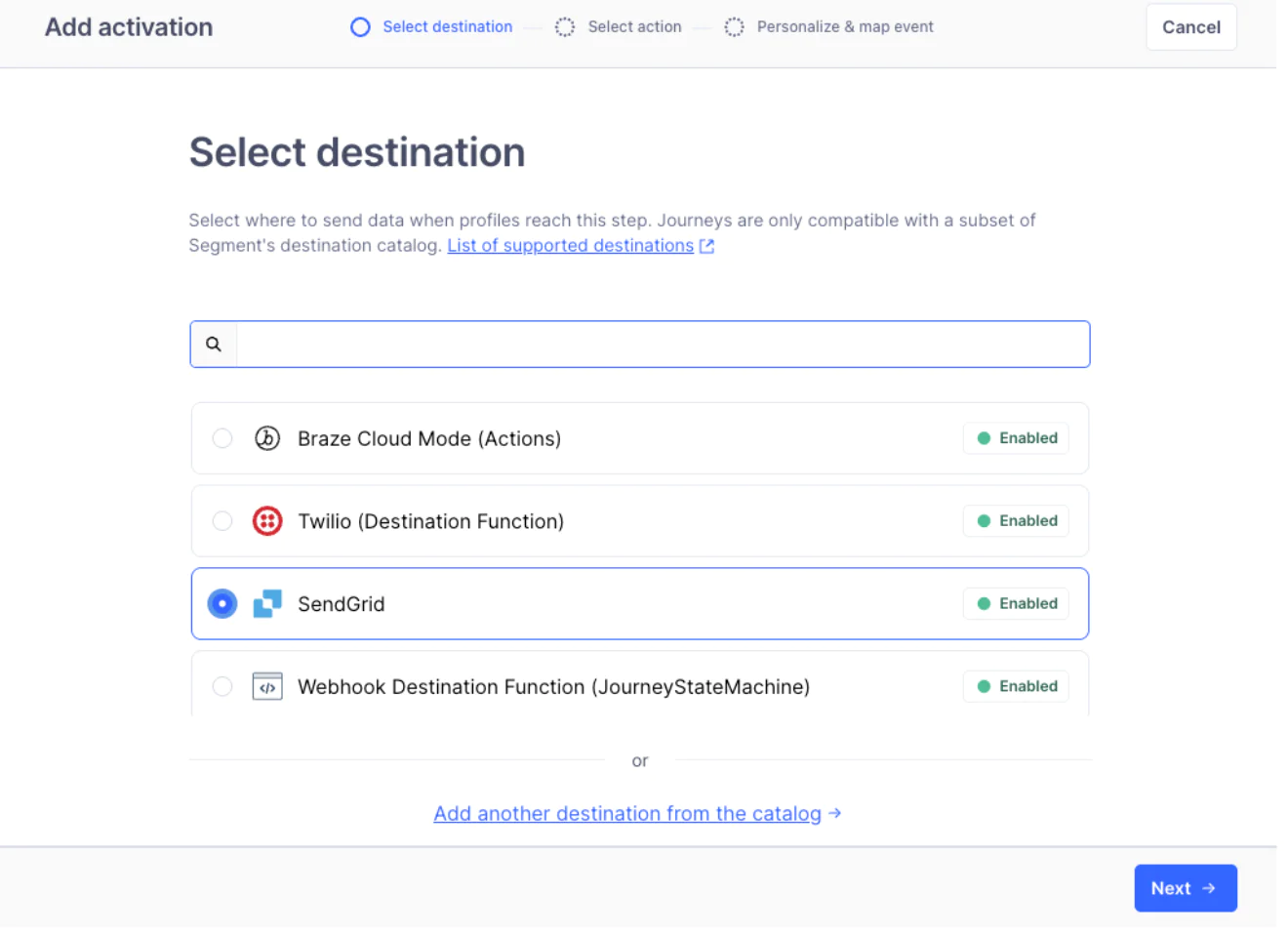
Task: Click the Twilio (Destination Function) label
Action: click(431, 522)
